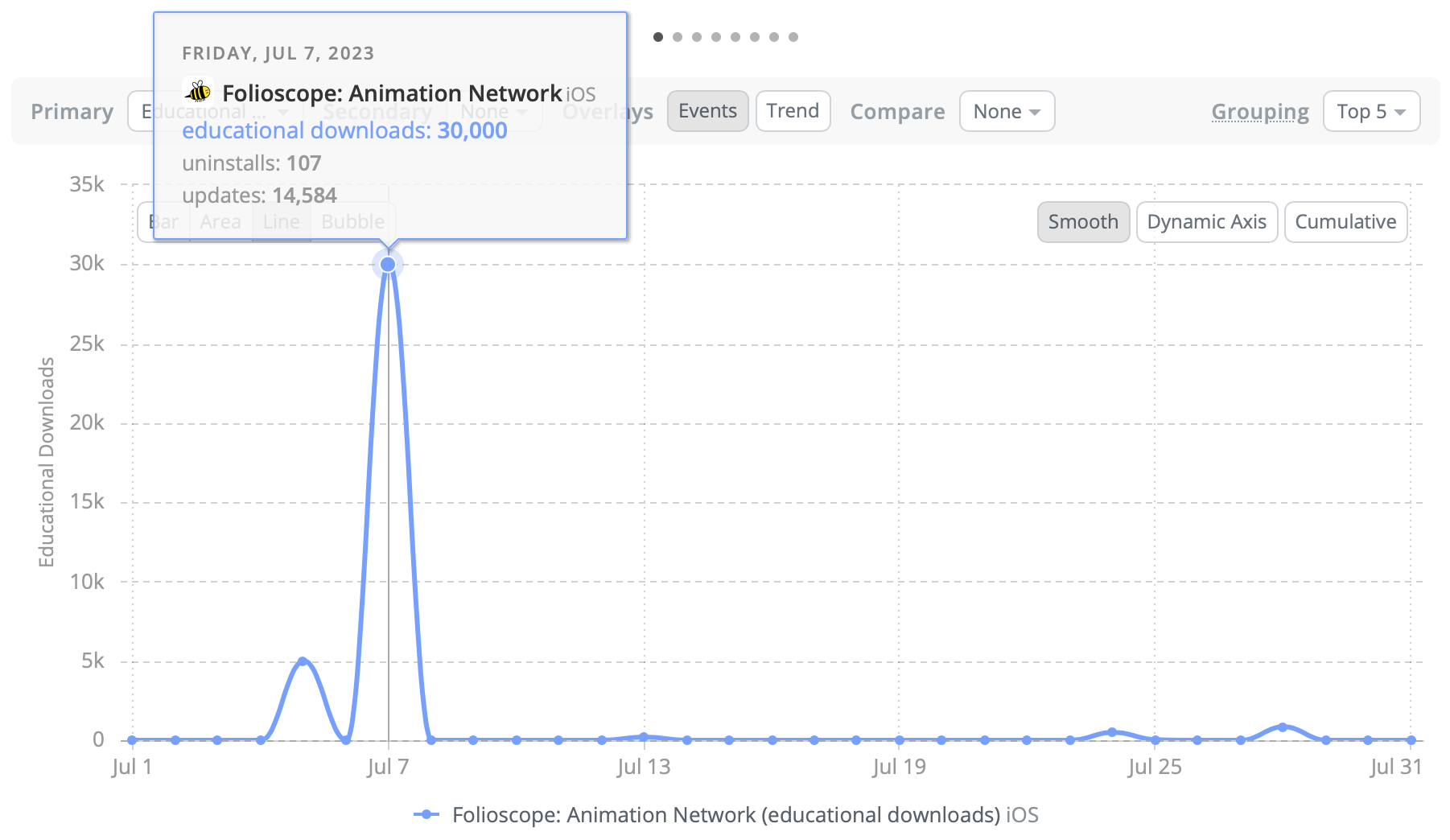Toggle the Events overlay
Screen dimensions: 1450x840
(x=707, y=111)
